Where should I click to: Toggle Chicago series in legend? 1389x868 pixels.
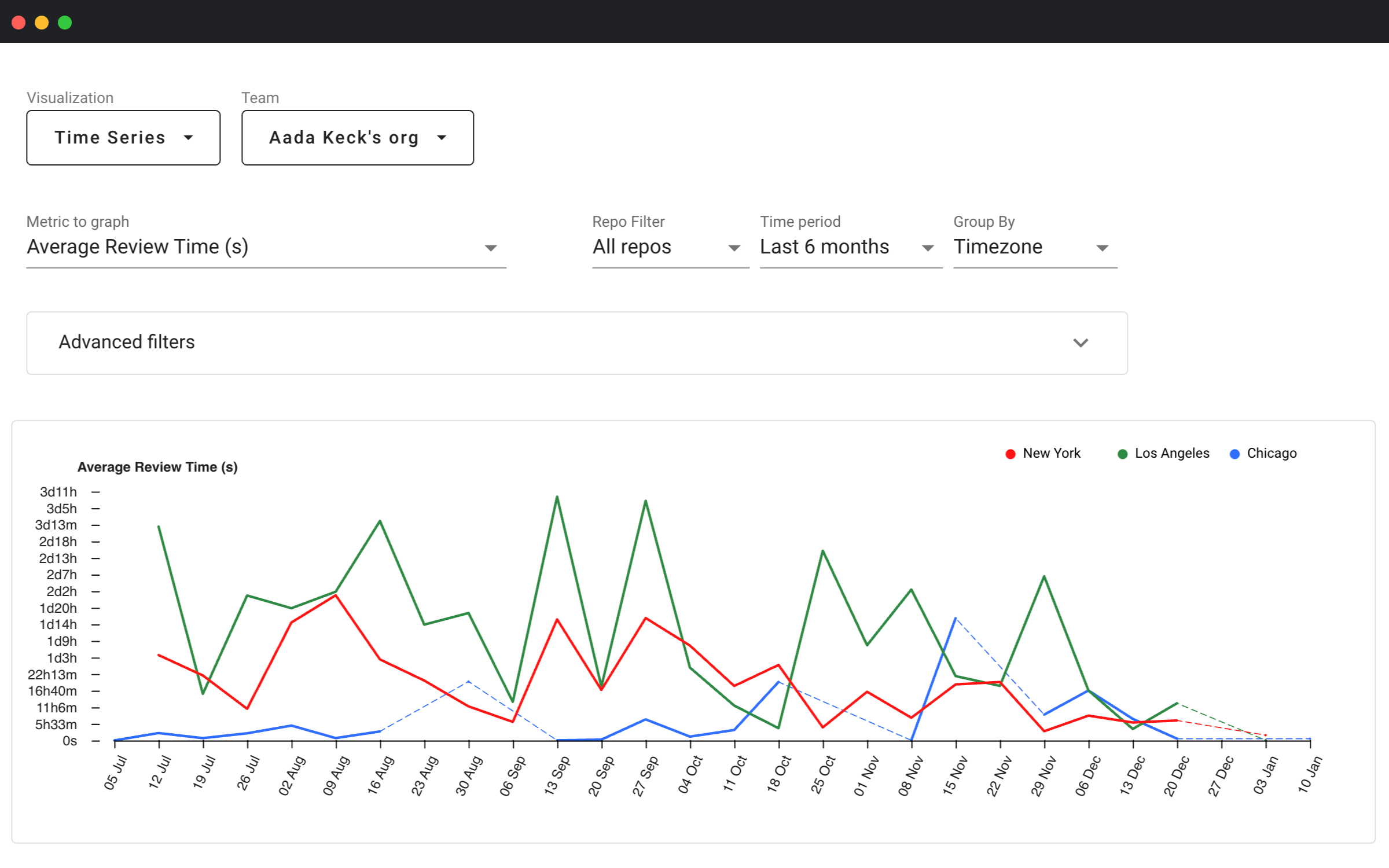click(x=1271, y=453)
